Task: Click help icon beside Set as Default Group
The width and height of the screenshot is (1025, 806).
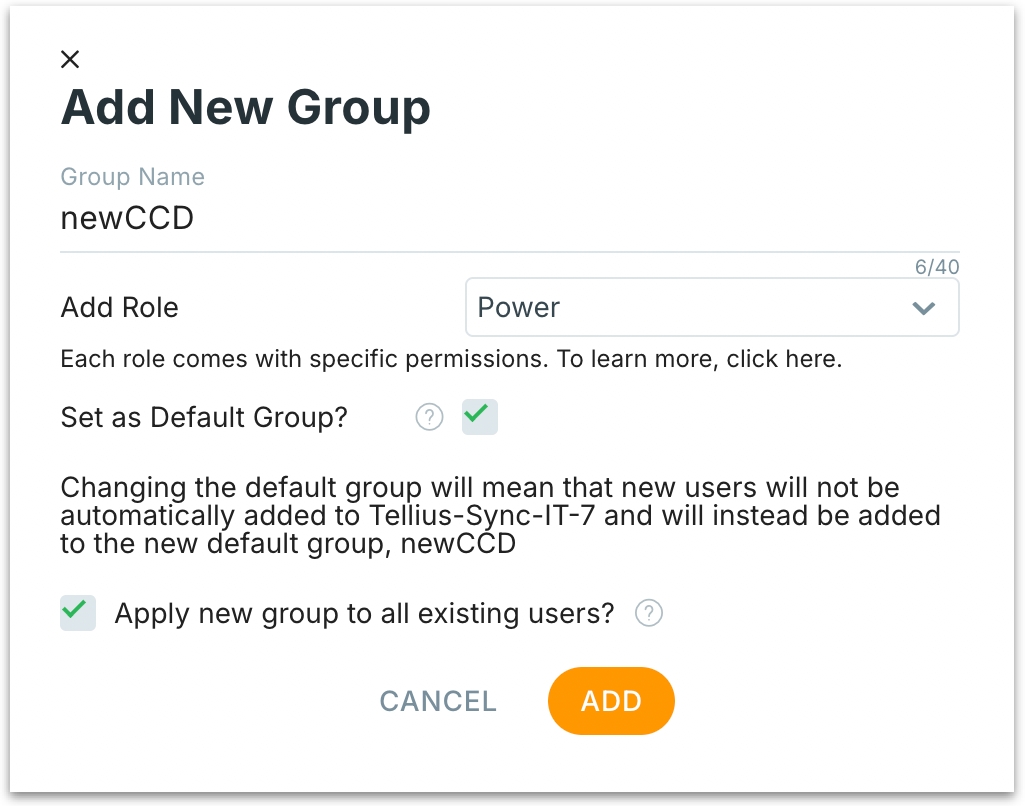Action: 429,417
